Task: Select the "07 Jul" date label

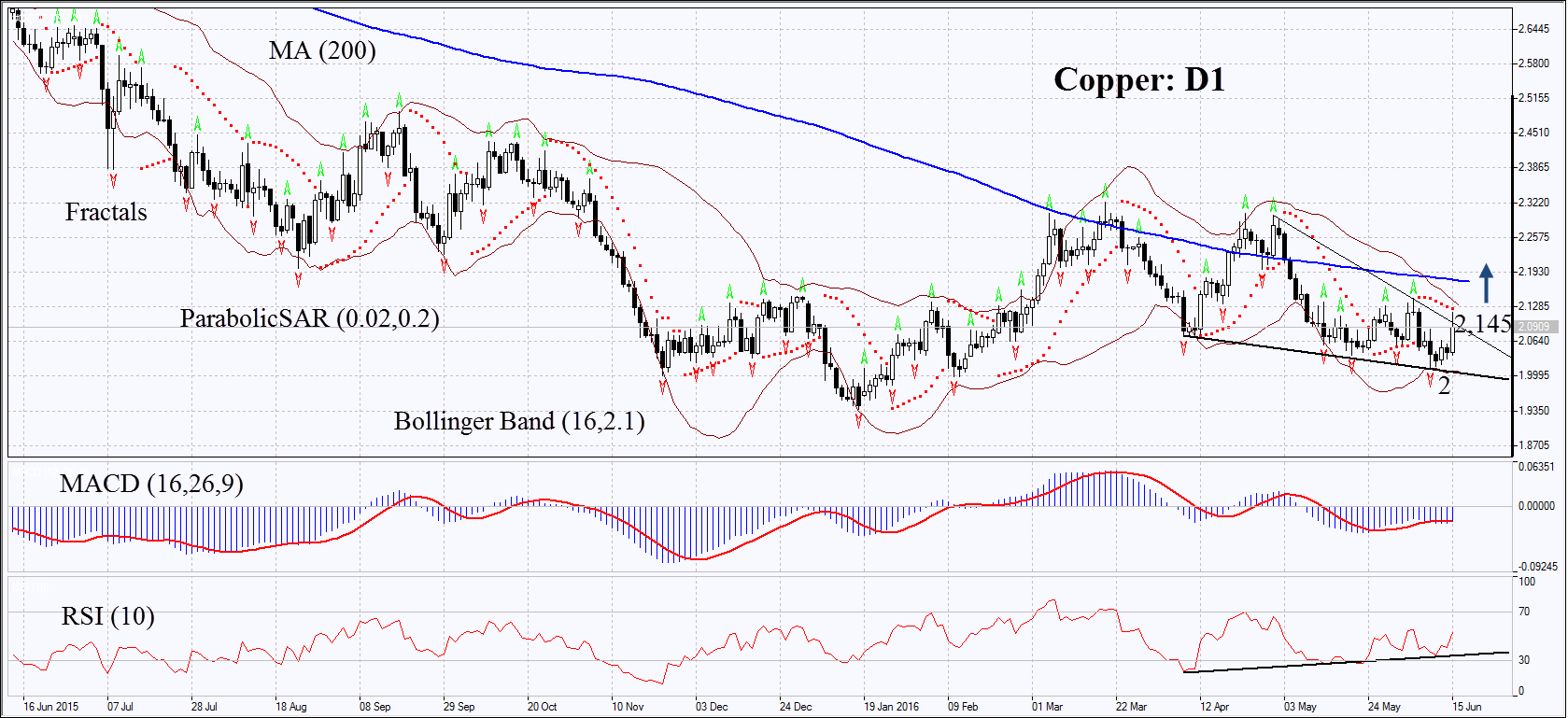Action: [120, 707]
